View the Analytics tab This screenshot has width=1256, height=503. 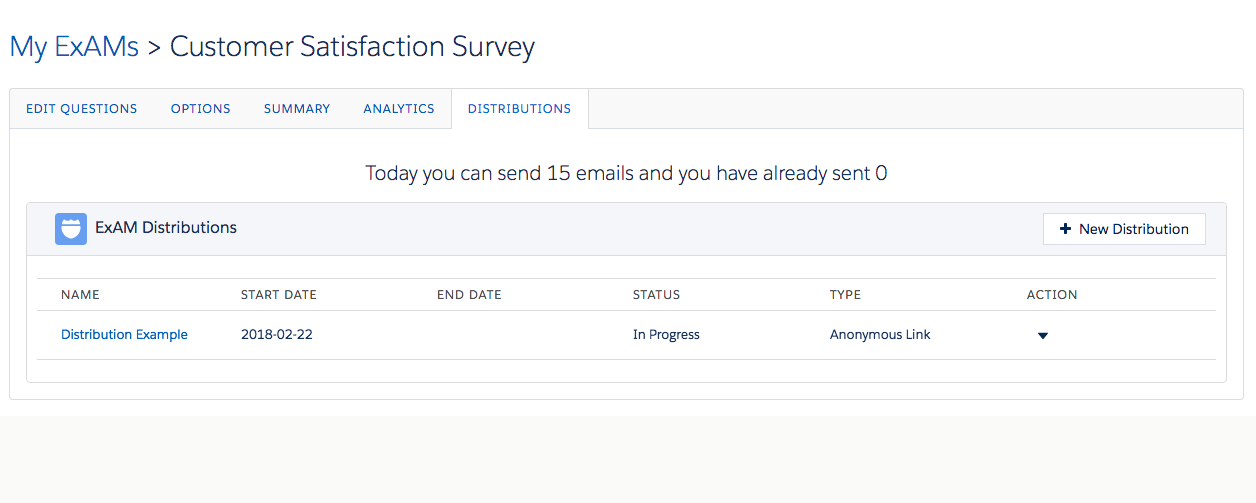pyautogui.click(x=399, y=109)
